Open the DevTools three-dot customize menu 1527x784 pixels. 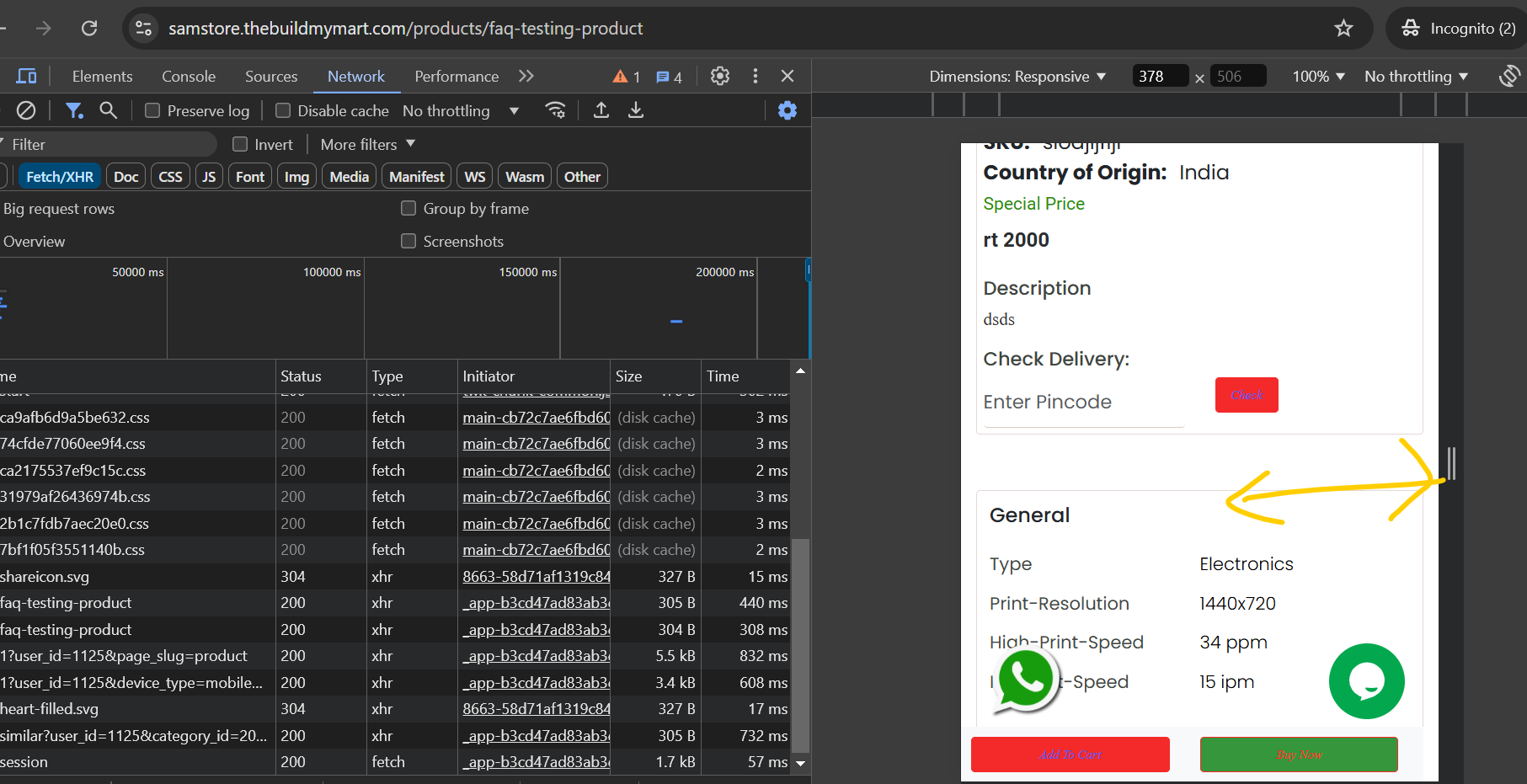click(755, 76)
